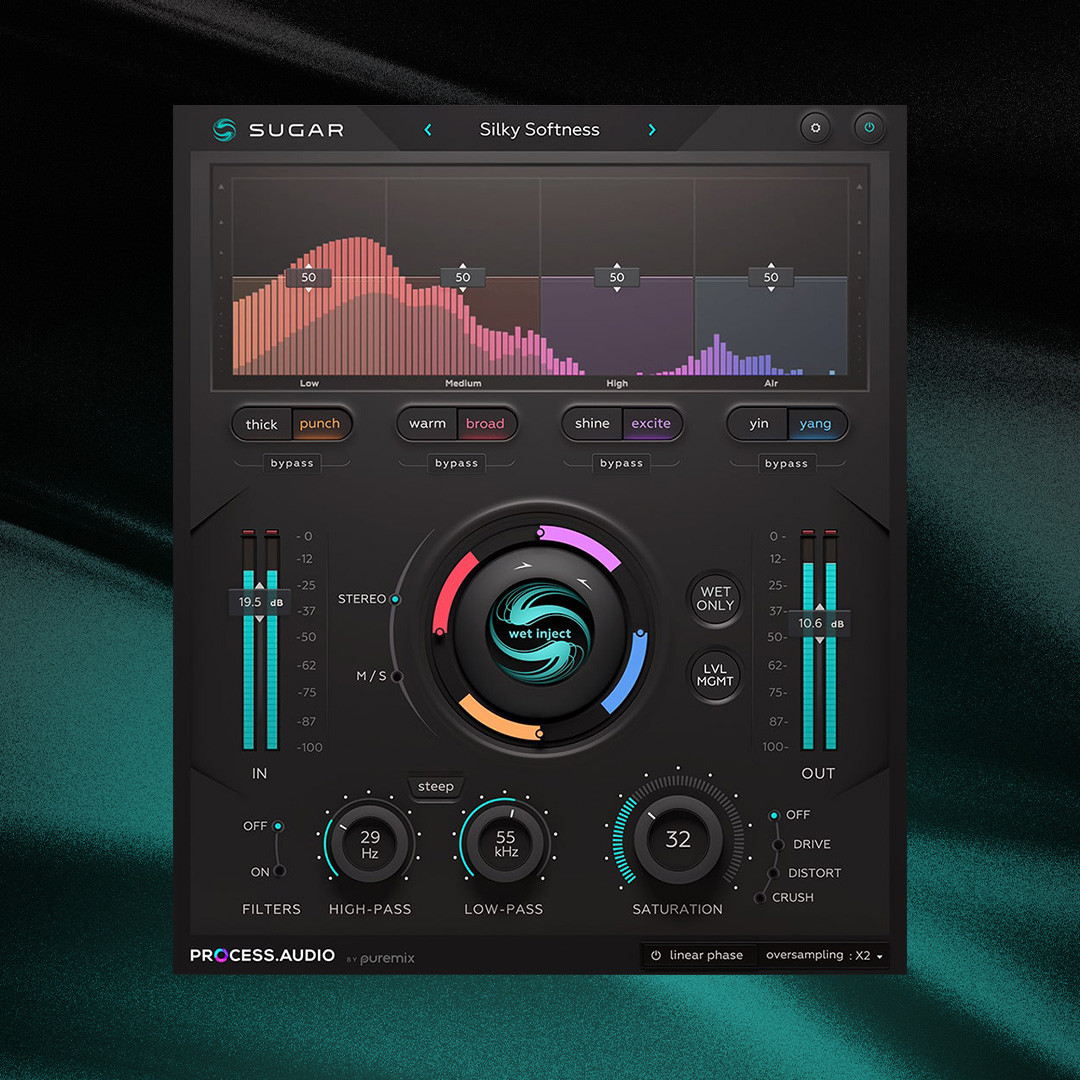This screenshot has height=1080, width=1080.
Task: Click the plugin power icon to bypass Sugar
Action: [868, 127]
